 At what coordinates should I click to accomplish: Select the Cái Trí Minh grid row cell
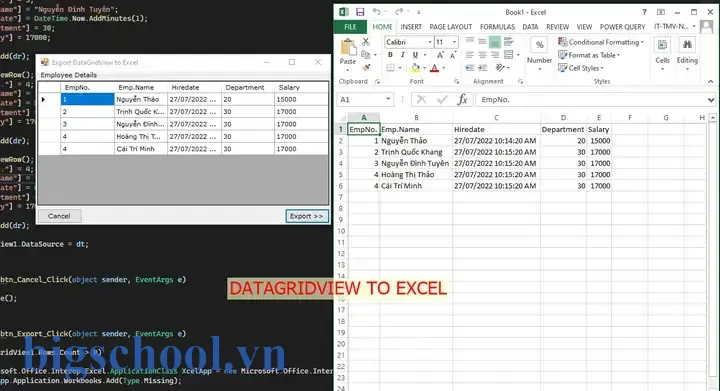pos(141,149)
